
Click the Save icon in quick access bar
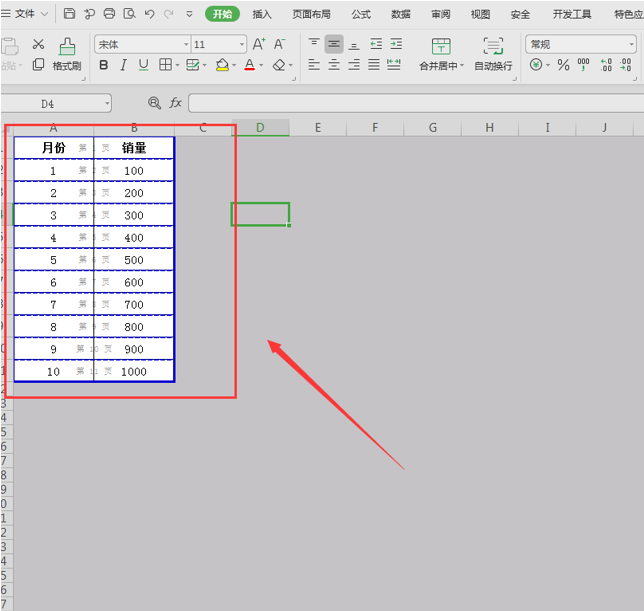tap(69, 14)
